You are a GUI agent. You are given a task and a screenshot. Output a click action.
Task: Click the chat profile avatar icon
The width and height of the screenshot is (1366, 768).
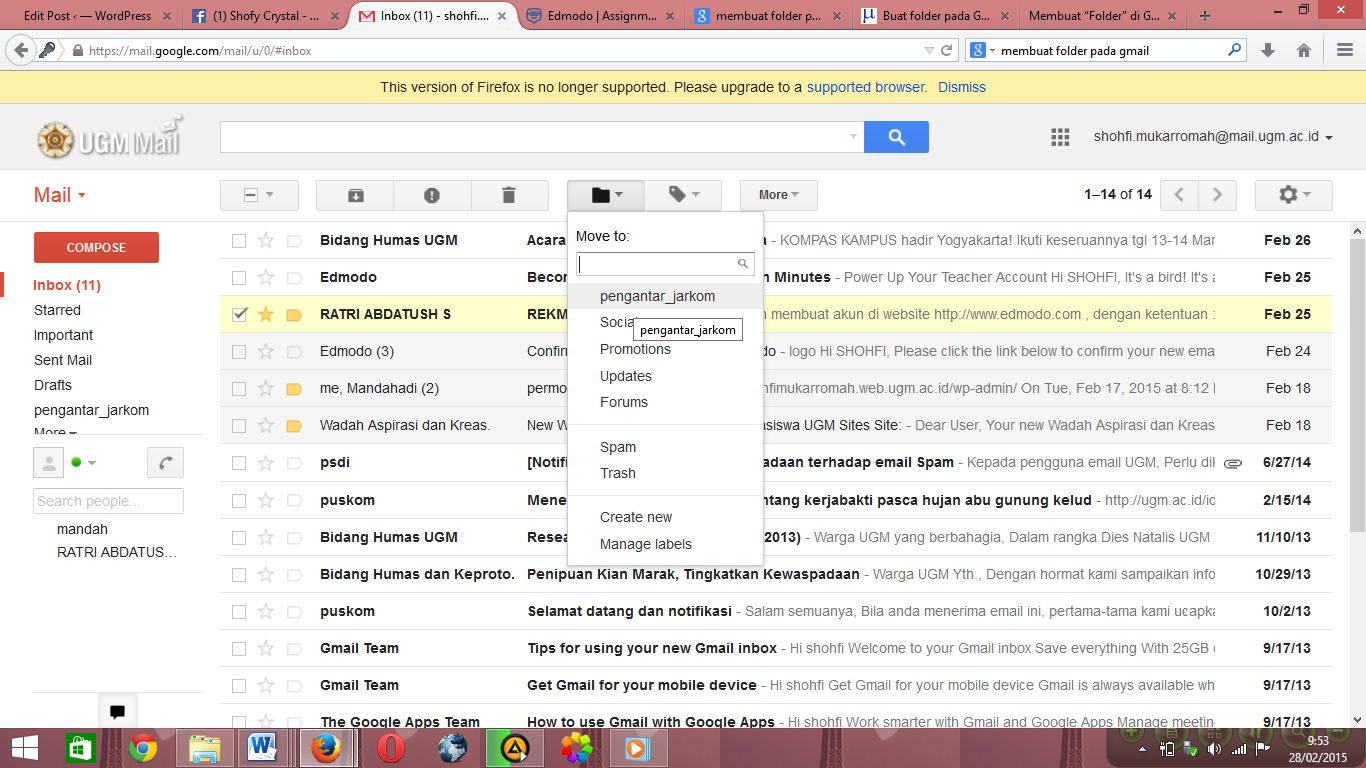click(48, 462)
